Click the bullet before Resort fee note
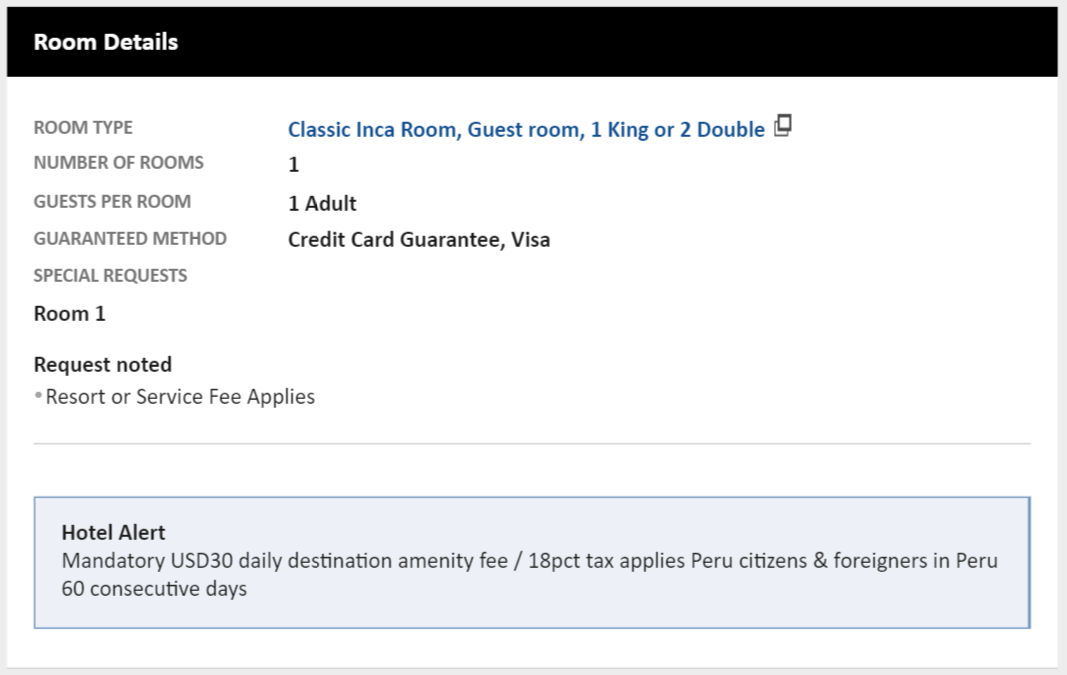Image resolution: width=1067 pixels, height=675 pixels. 38,398
